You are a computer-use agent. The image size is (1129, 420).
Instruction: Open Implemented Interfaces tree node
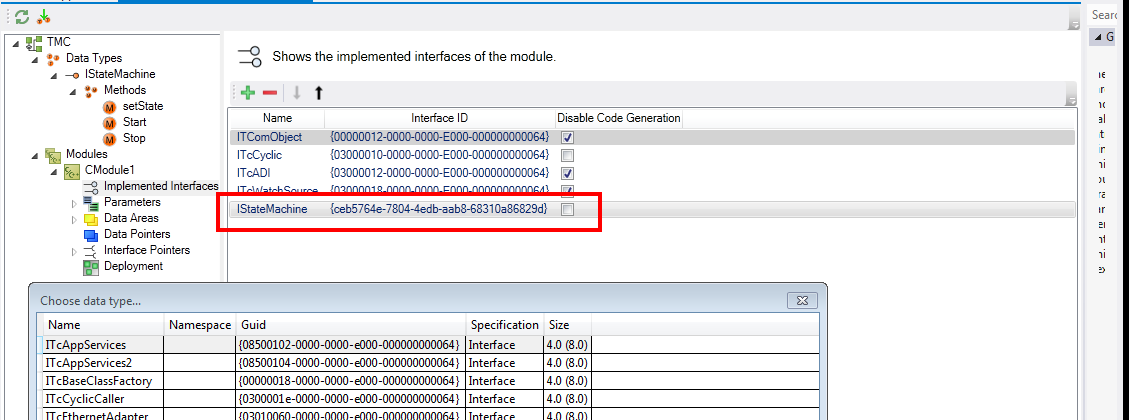point(161,186)
